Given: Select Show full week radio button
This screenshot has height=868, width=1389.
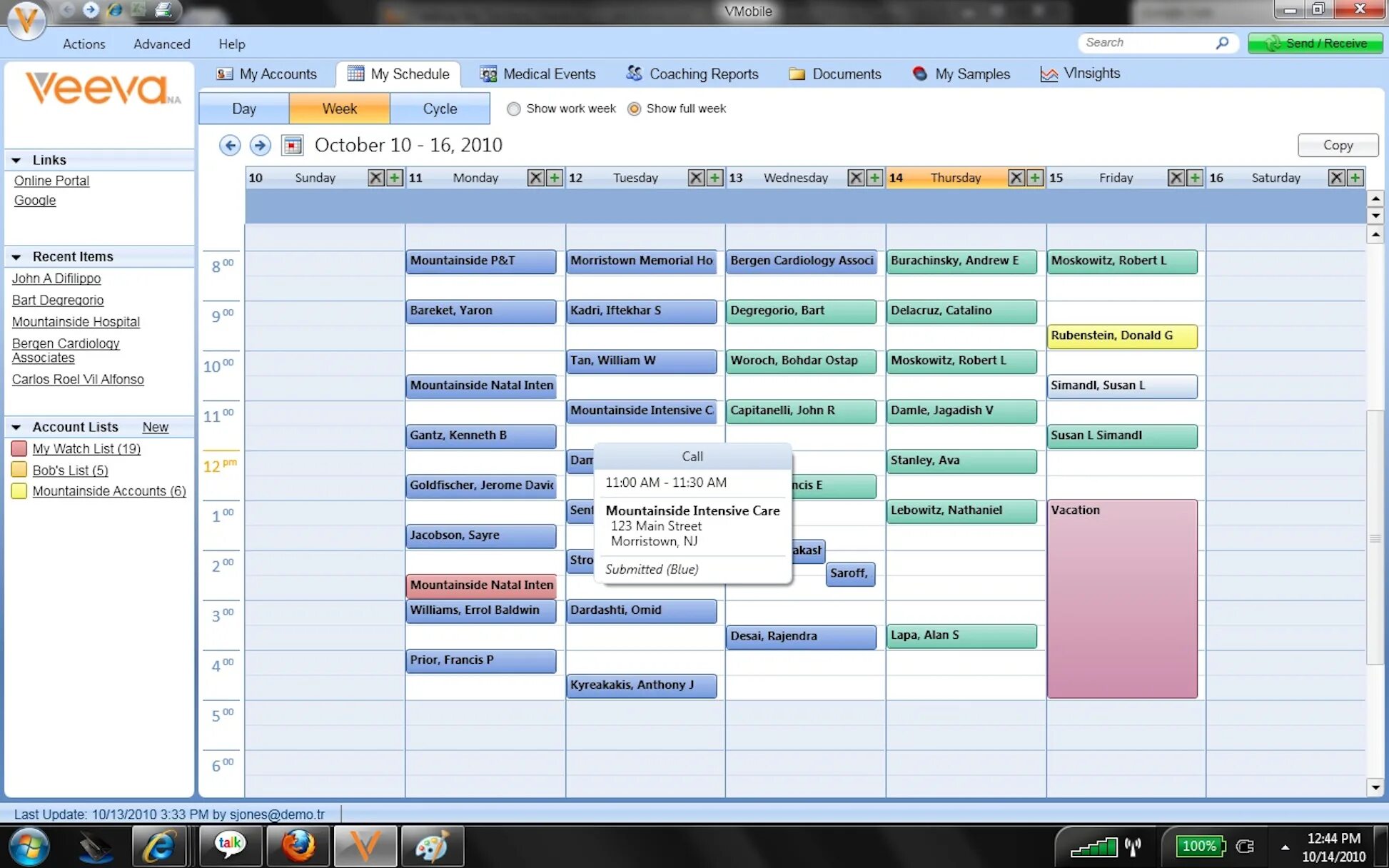Looking at the screenshot, I should point(634,108).
